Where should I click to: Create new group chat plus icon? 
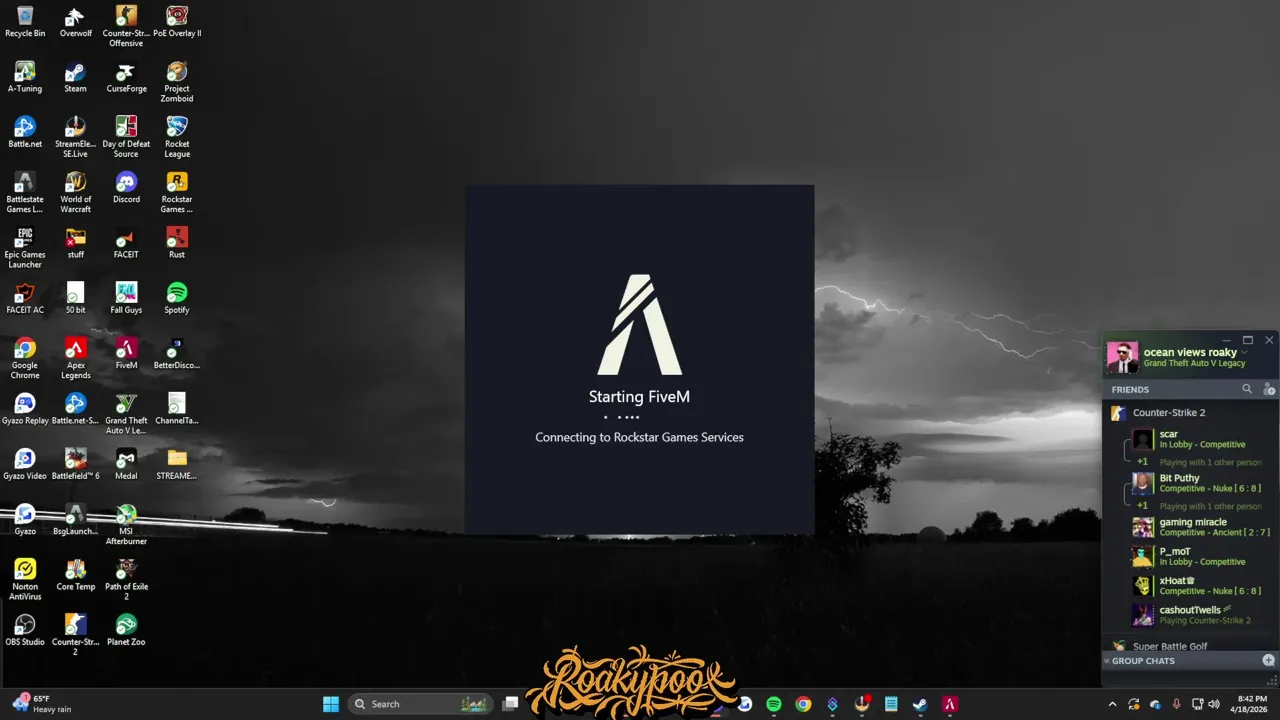pyautogui.click(x=1269, y=660)
